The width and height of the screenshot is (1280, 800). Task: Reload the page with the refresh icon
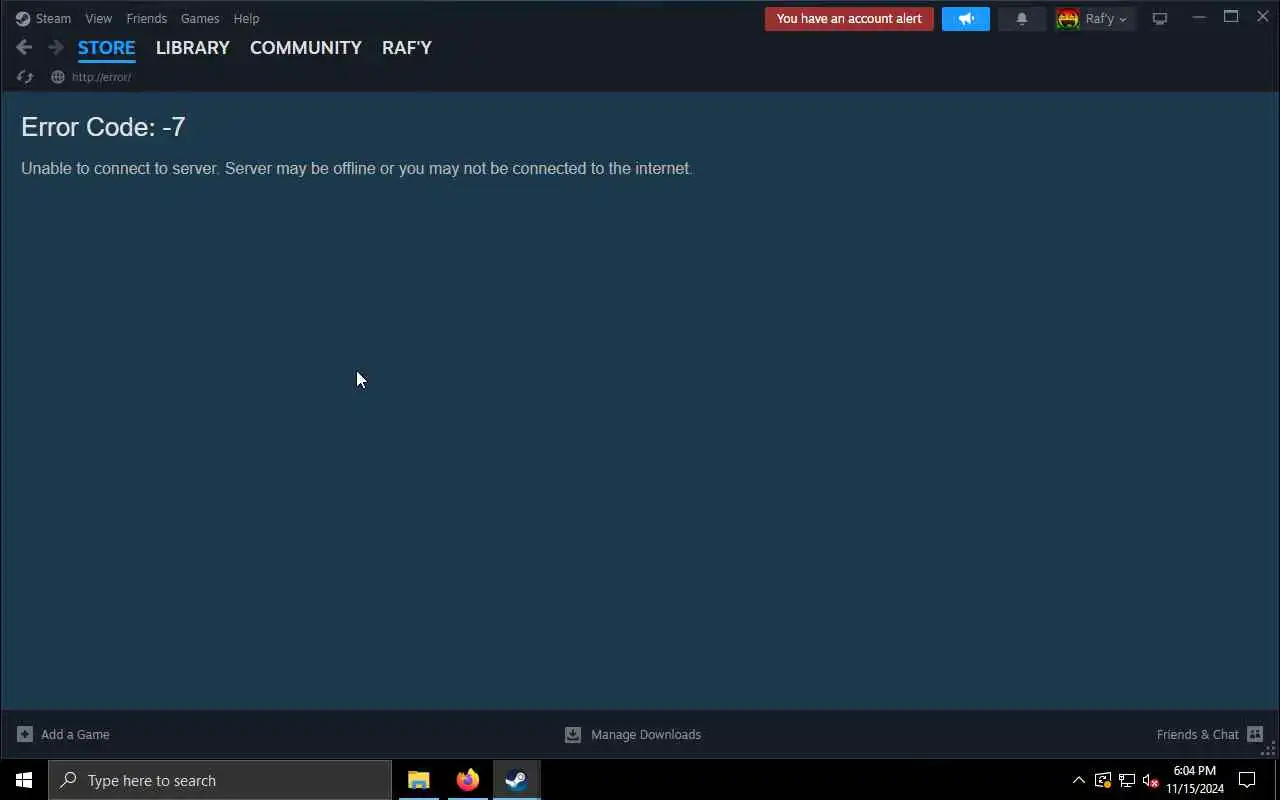25,77
